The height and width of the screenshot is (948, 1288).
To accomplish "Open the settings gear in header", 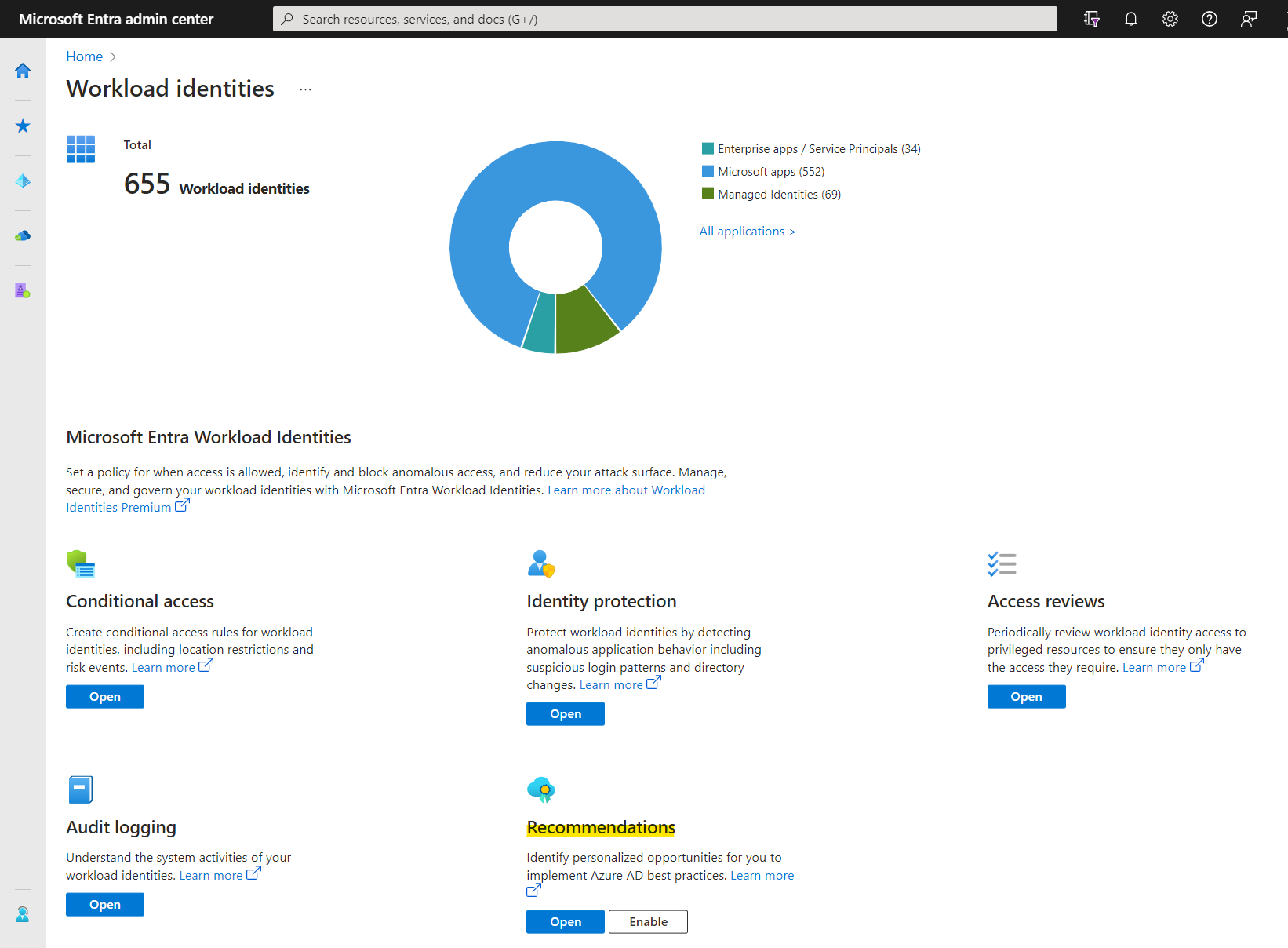I will [1170, 19].
